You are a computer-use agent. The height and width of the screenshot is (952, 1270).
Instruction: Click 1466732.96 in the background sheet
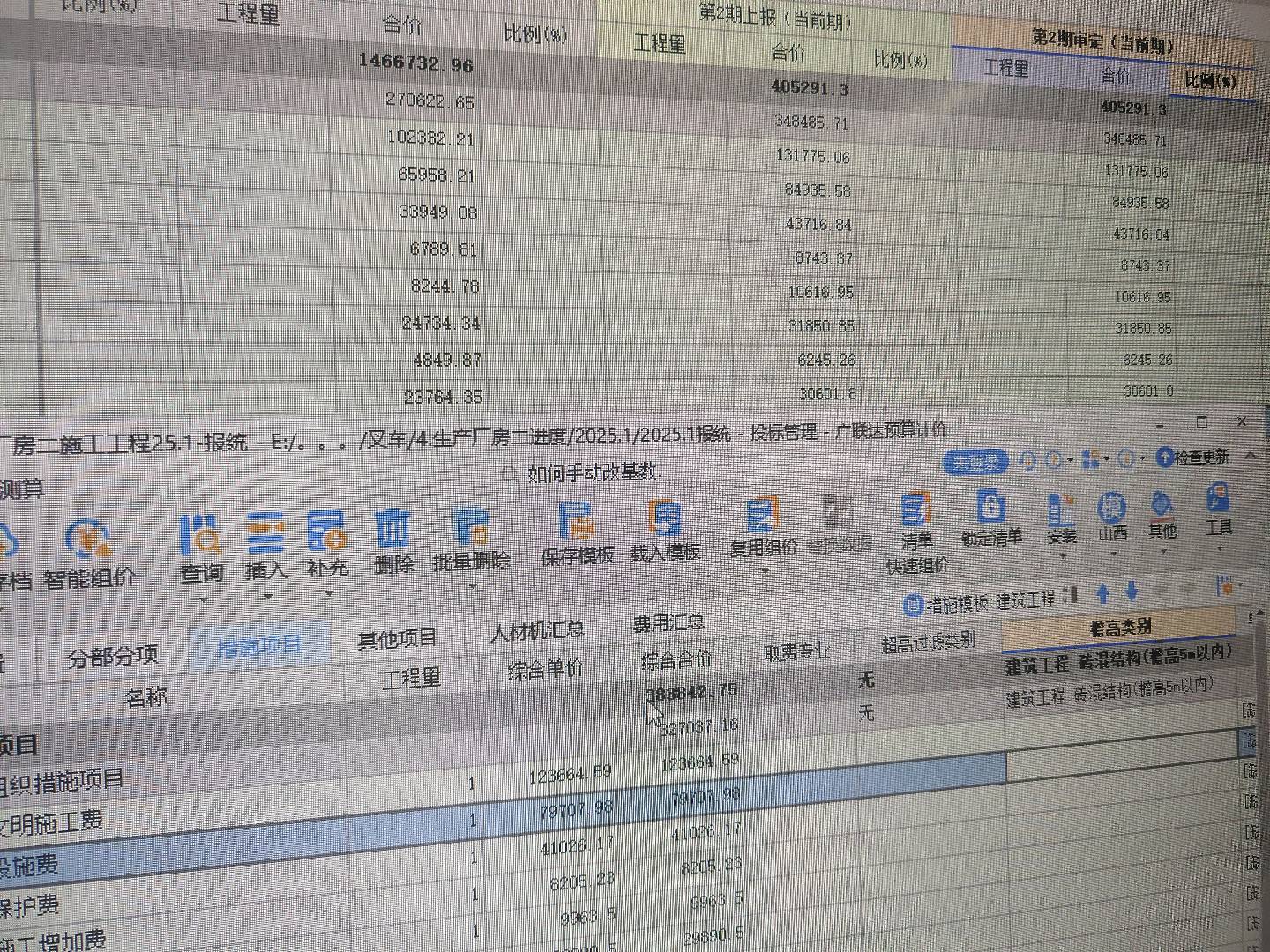coord(415,63)
